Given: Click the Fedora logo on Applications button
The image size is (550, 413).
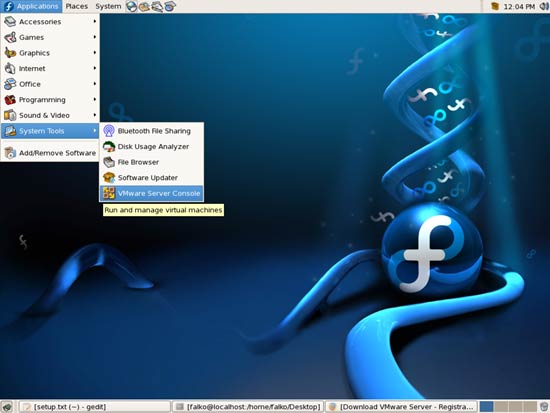Looking at the screenshot, I should coord(8,6).
